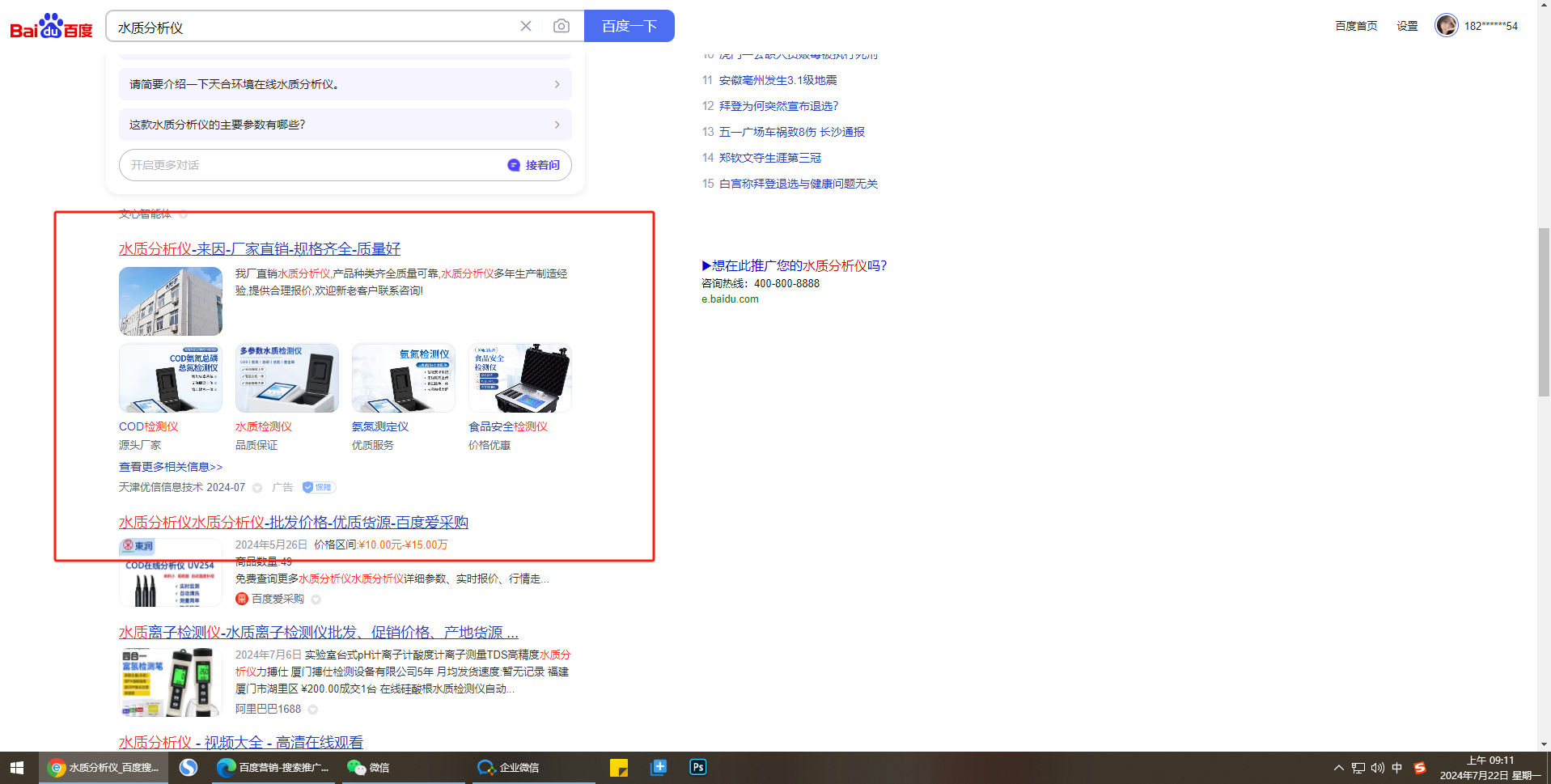Open yellow sticky notes taskbar app
Viewport: 1551px width, 784px height.
click(619, 768)
